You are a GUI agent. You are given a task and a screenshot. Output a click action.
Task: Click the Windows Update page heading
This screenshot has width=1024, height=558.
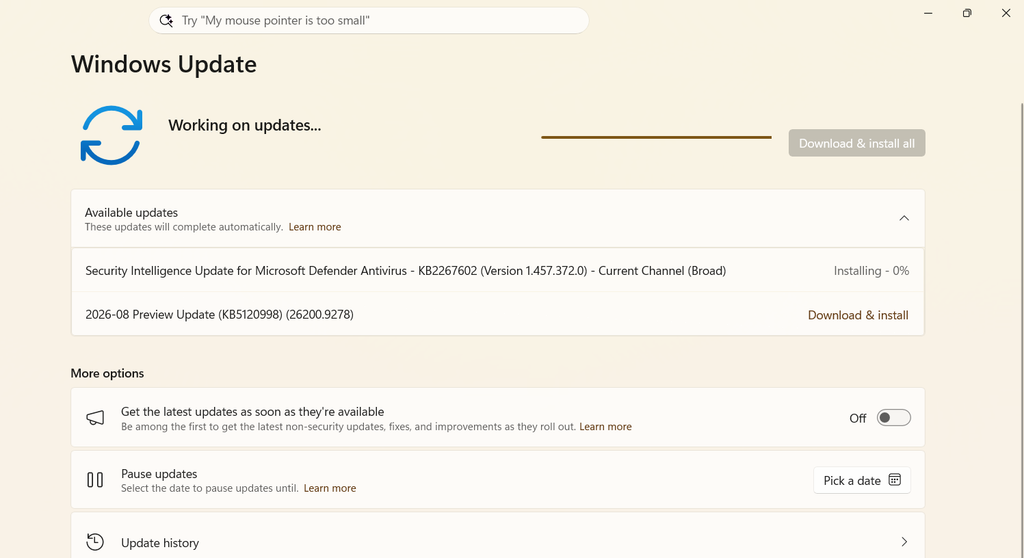[x=164, y=64]
